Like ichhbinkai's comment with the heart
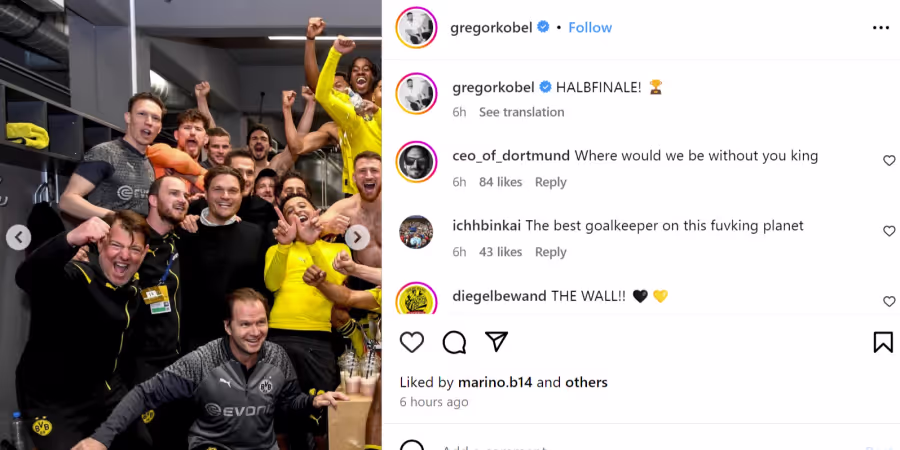900x450 pixels. tap(889, 231)
